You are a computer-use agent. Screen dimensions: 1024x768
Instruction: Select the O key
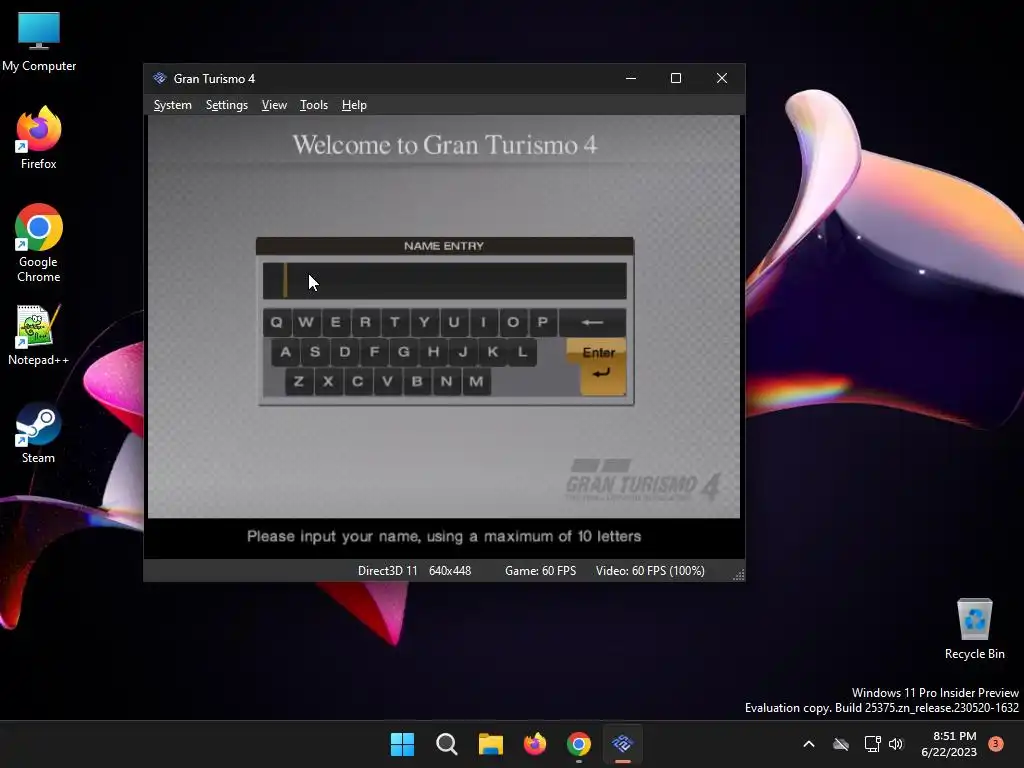coord(513,323)
